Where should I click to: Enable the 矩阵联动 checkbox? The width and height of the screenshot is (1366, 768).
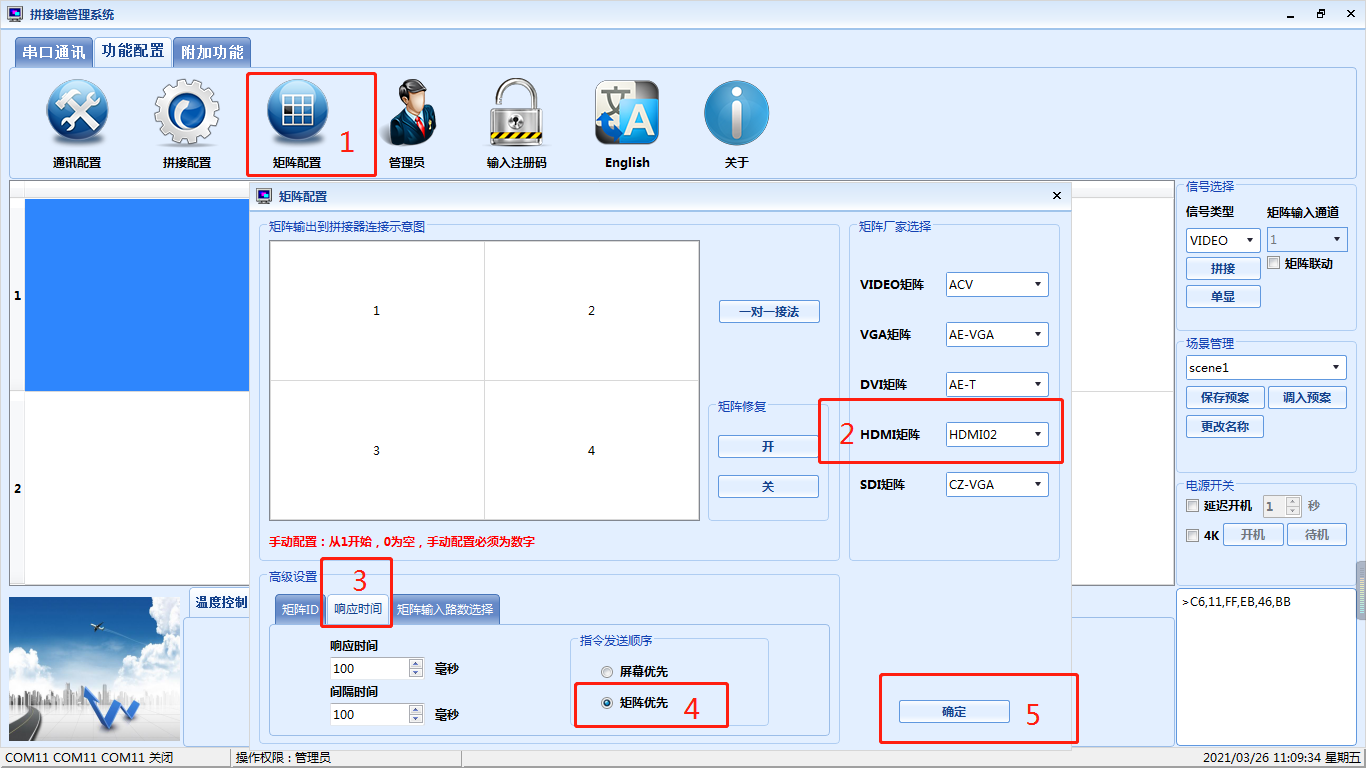point(1274,263)
